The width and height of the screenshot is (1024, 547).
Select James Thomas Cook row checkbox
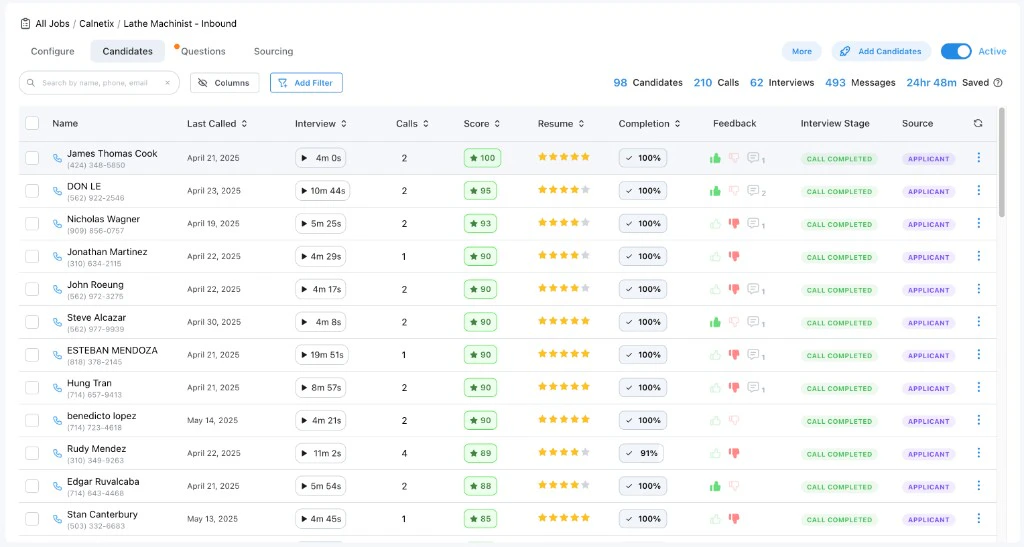click(32, 158)
